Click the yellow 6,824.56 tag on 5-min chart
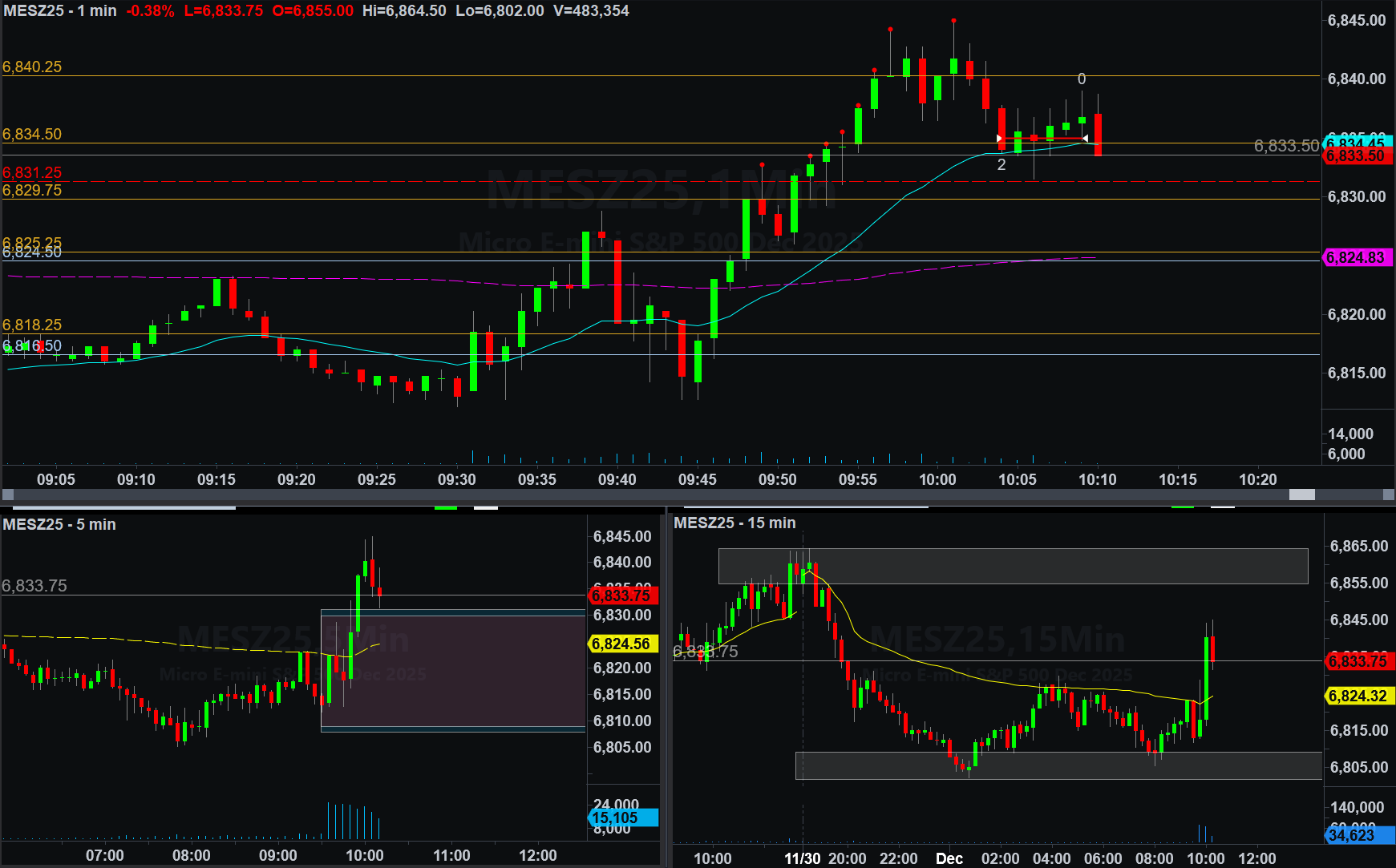 622,644
